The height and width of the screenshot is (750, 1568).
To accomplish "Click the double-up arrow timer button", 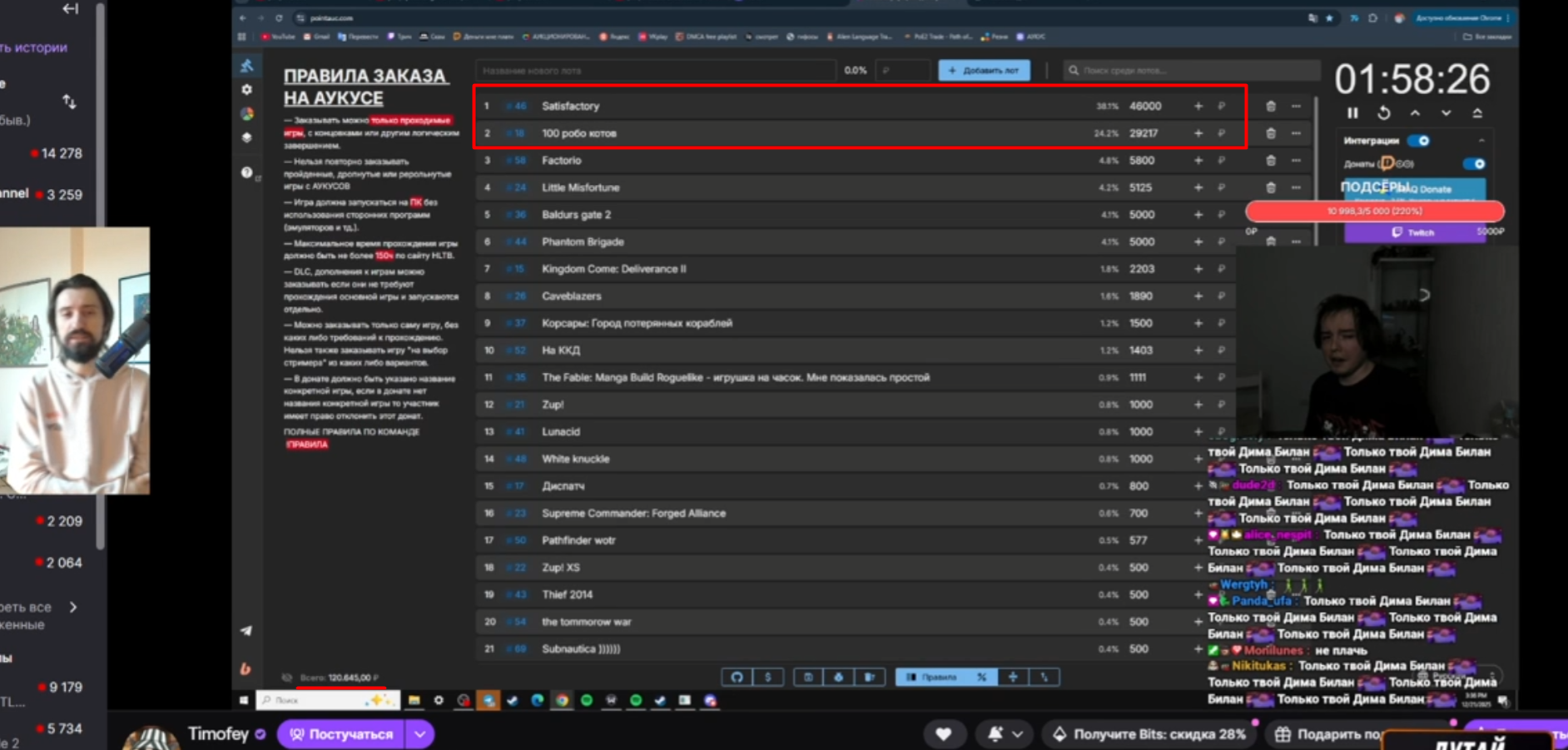I will click(1477, 113).
